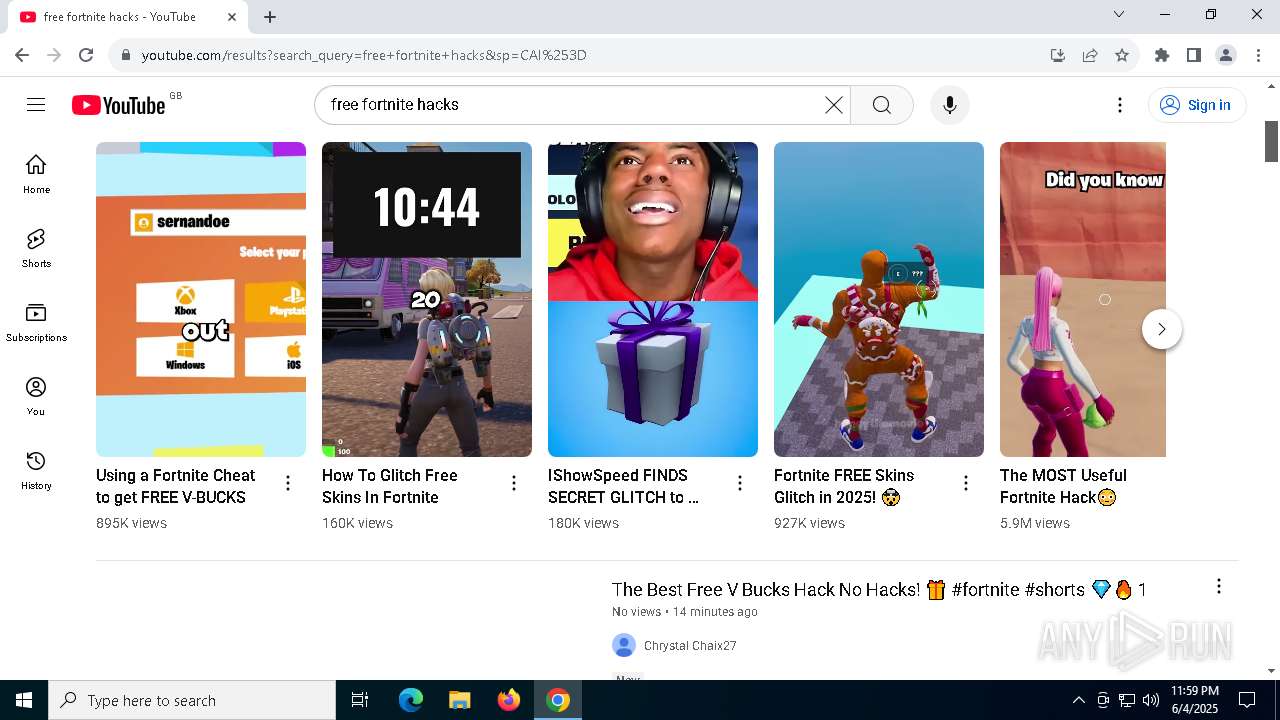
Task: Click the '895K views' text
Action: [131, 523]
